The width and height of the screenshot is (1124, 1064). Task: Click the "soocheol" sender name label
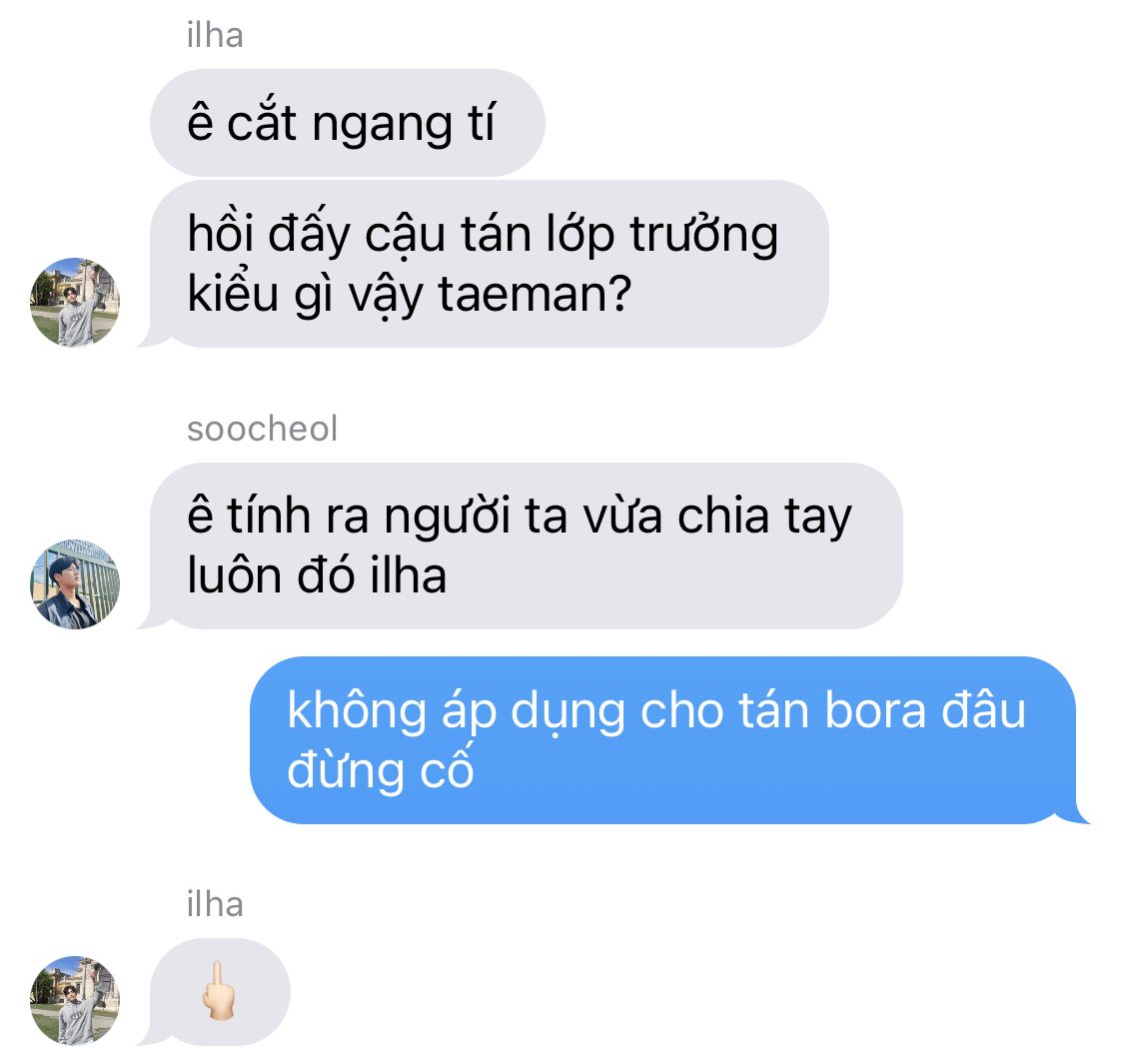click(x=262, y=429)
